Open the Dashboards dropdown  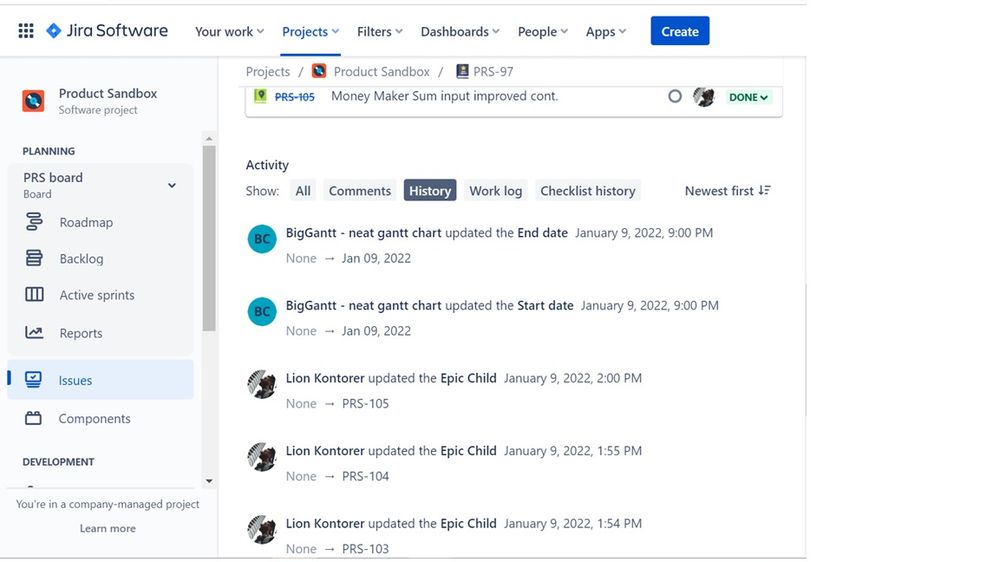[460, 31]
